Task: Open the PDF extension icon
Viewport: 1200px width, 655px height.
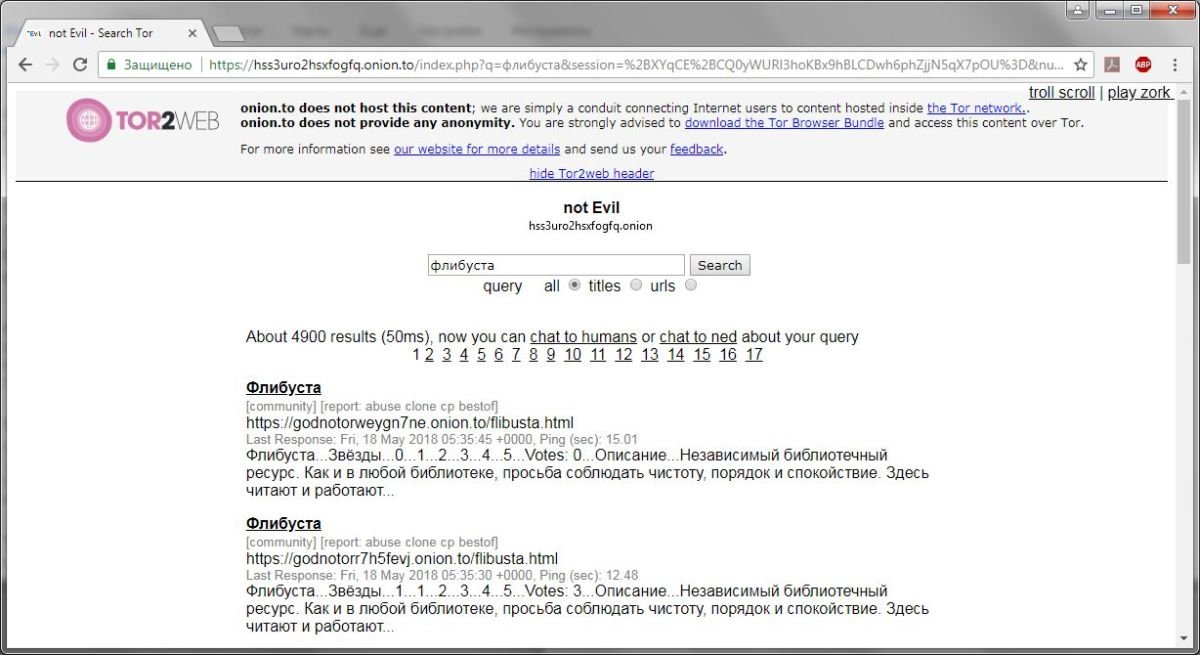Action: 1111,65
